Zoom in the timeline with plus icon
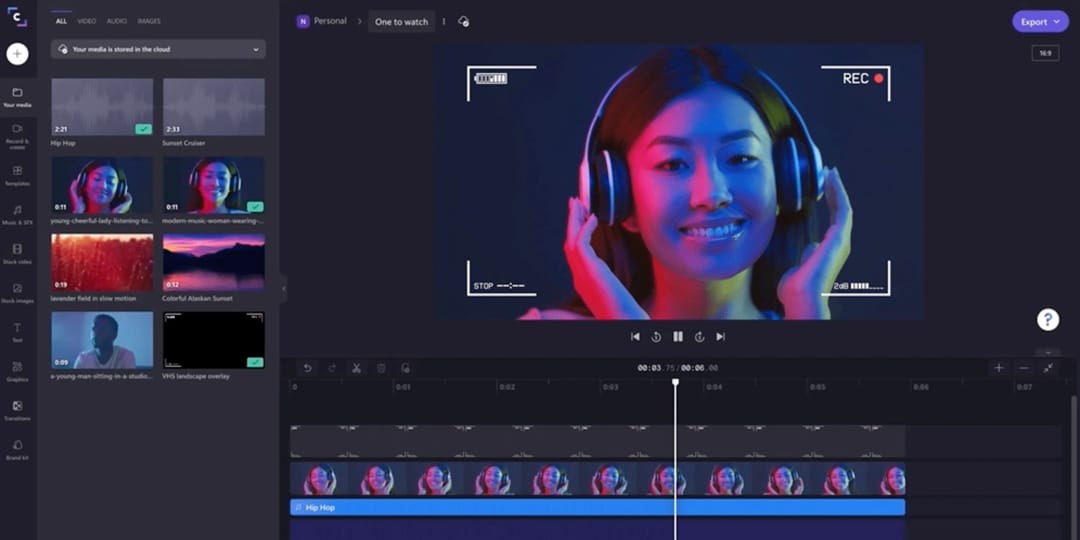The height and width of the screenshot is (540, 1080). (998, 368)
